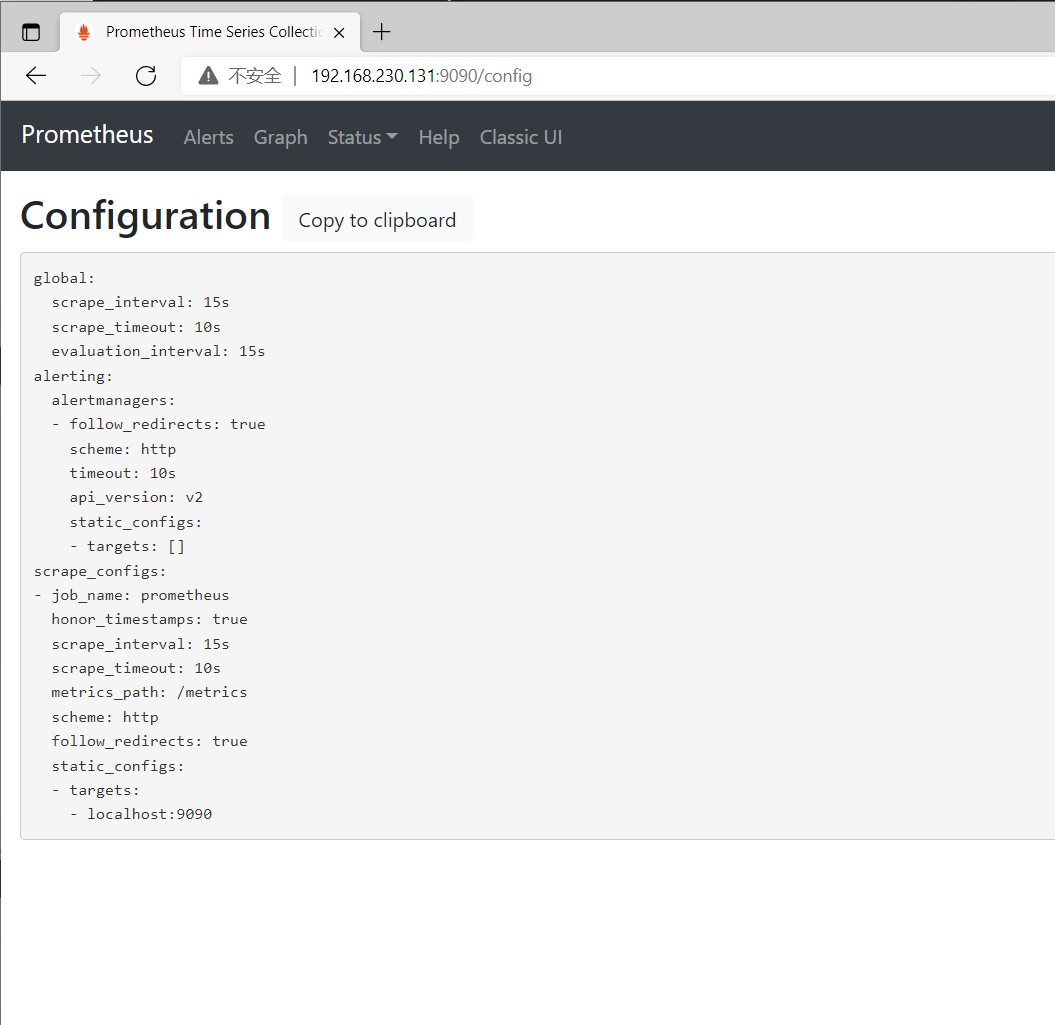Reload the current page
This screenshot has height=1025, width=1055.
tap(146, 75)
